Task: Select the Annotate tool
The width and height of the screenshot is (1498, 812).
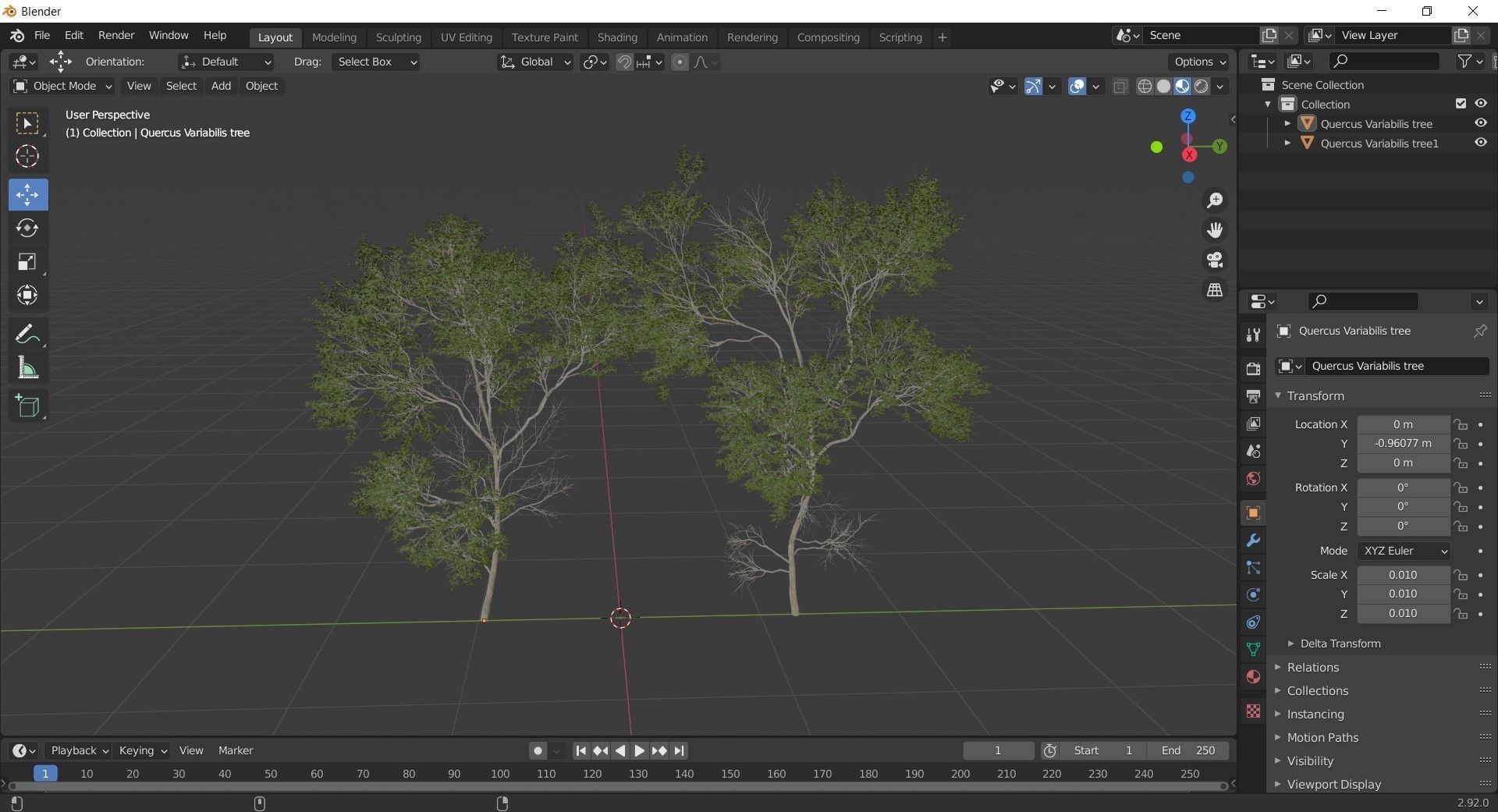Action: pyautogui.click(x=27, y=334)
